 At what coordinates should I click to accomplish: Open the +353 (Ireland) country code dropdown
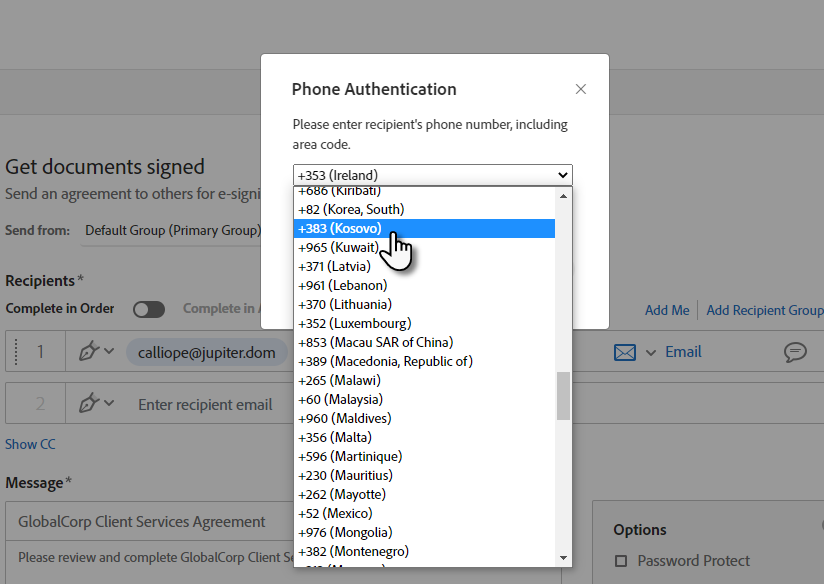tap(432, 175)
